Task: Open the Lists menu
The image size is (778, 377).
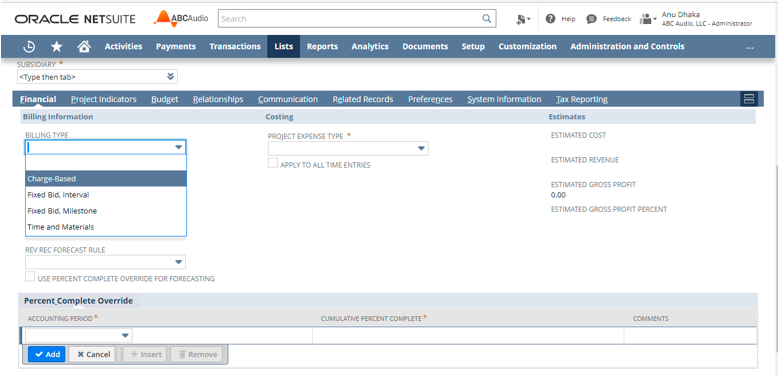Action: tap(284, 46)
